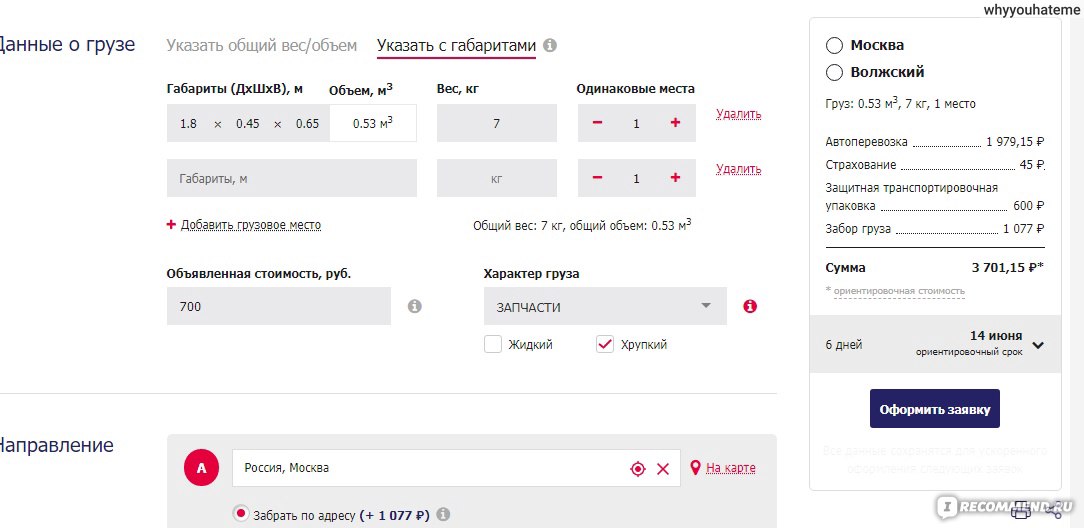Switch to Указать общий вес/объем tab

pos(261,45)
